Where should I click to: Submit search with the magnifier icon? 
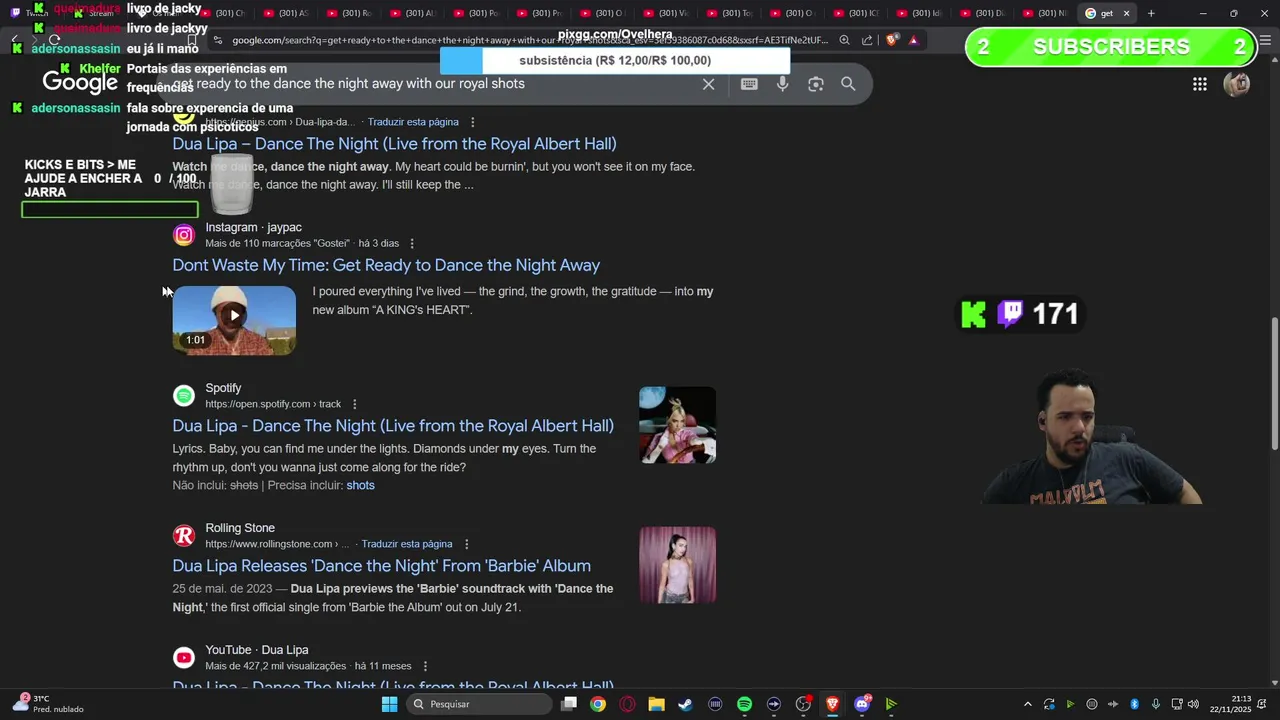[x=848, y=84]
